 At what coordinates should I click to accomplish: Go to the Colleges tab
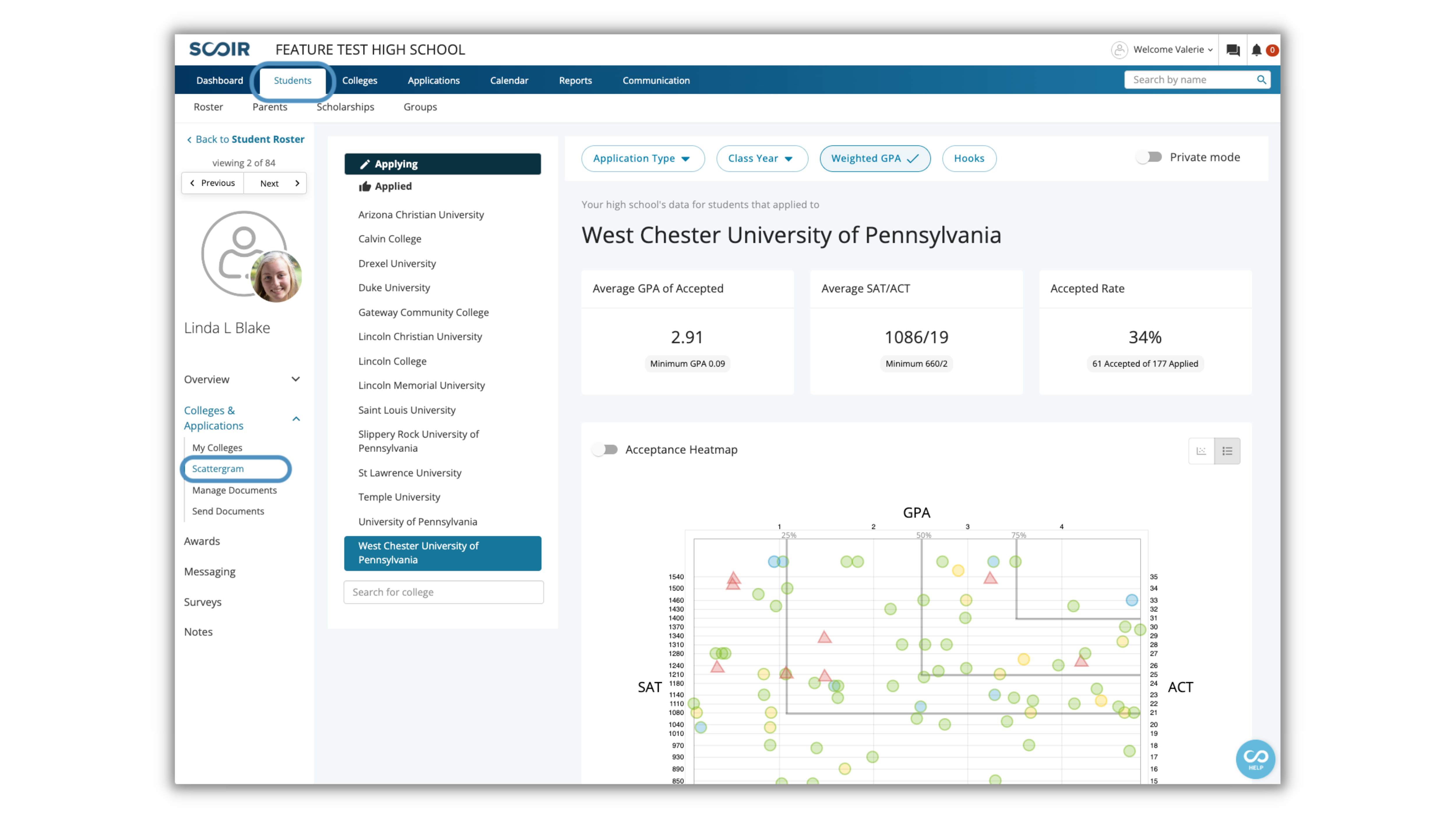pyautogui.click(x=359, y=80)
